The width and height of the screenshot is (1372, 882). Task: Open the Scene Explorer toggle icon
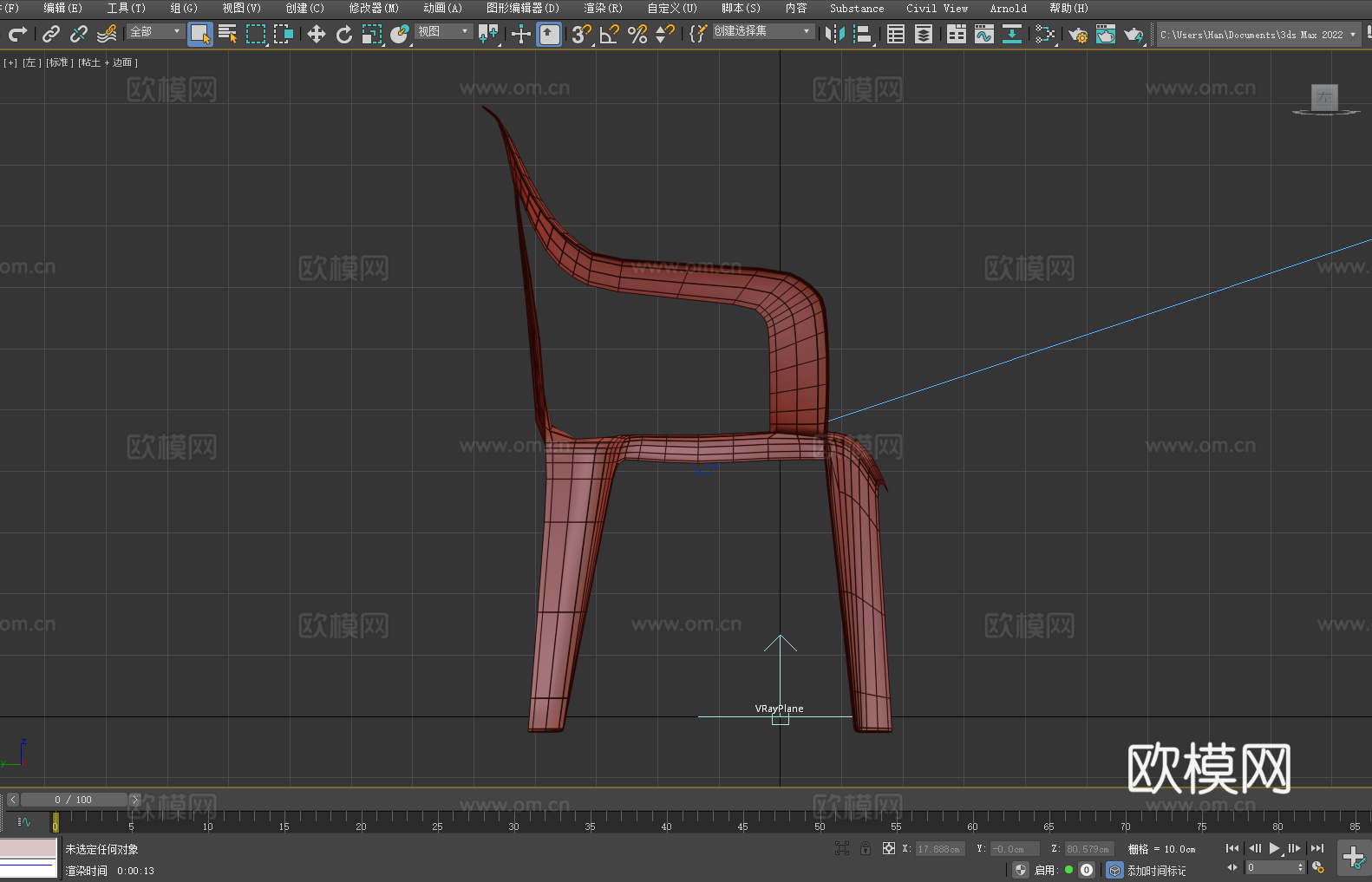(896, 34)
